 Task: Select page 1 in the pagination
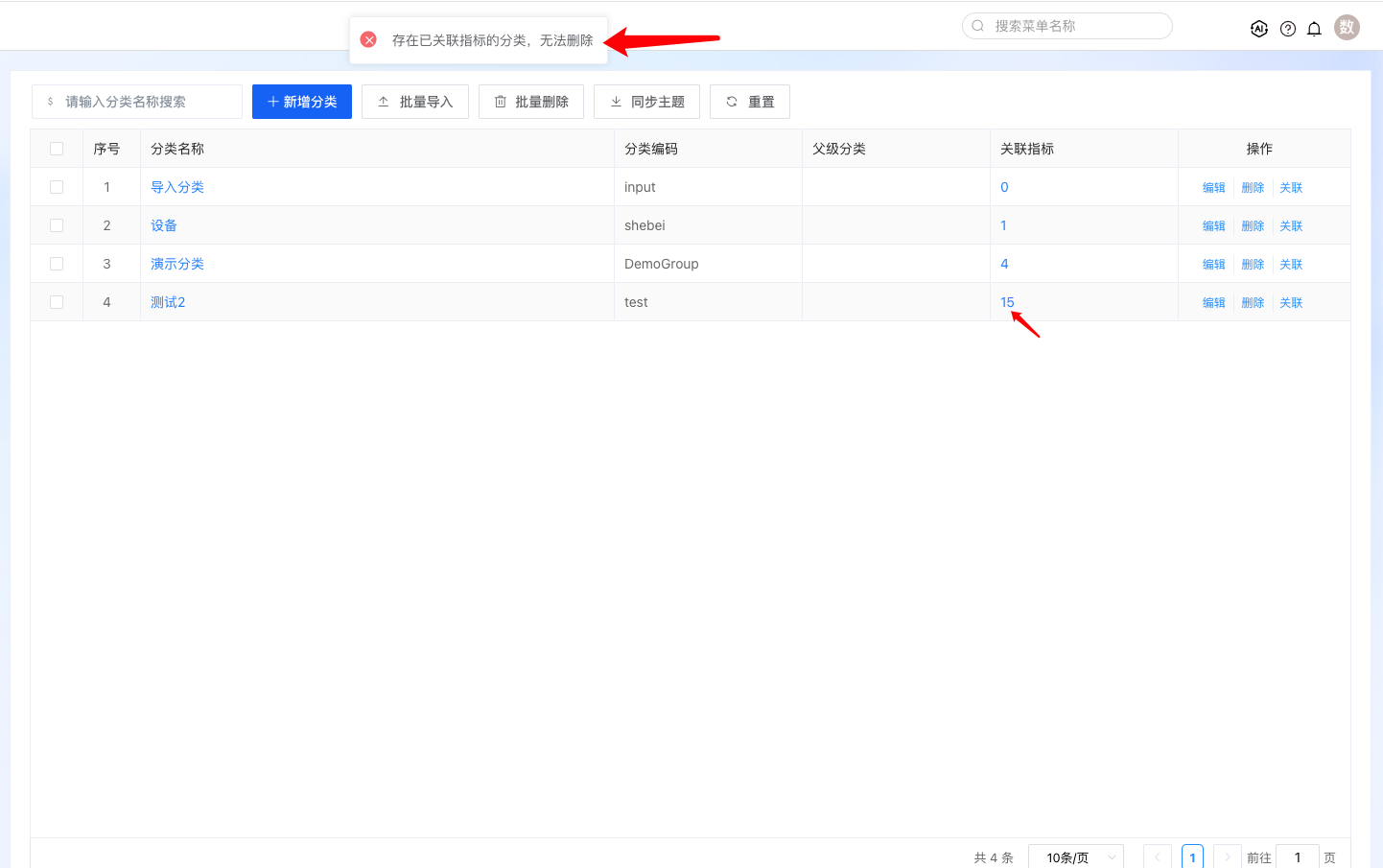pos(1192,857)
